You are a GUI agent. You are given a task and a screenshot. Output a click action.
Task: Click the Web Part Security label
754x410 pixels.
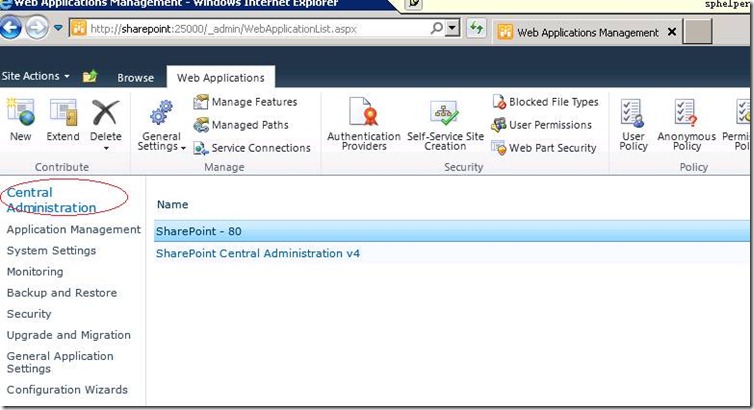553,148
